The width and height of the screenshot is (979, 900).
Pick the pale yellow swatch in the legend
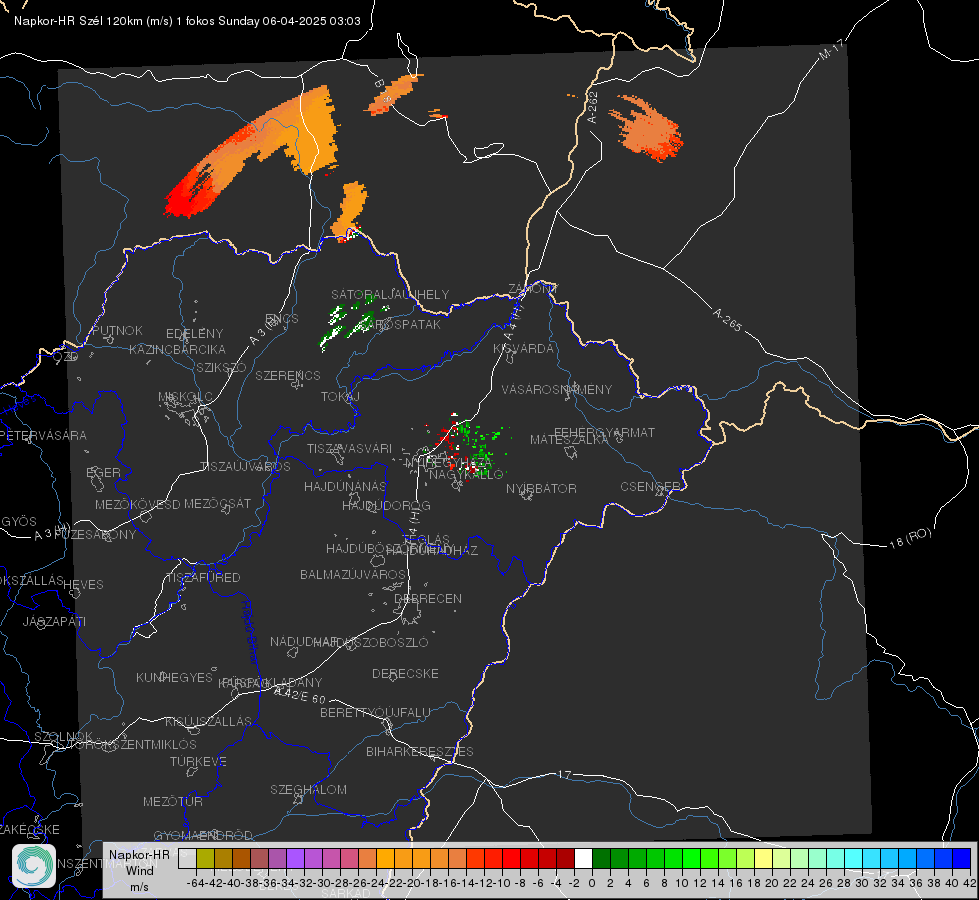[x=764, y=859]
